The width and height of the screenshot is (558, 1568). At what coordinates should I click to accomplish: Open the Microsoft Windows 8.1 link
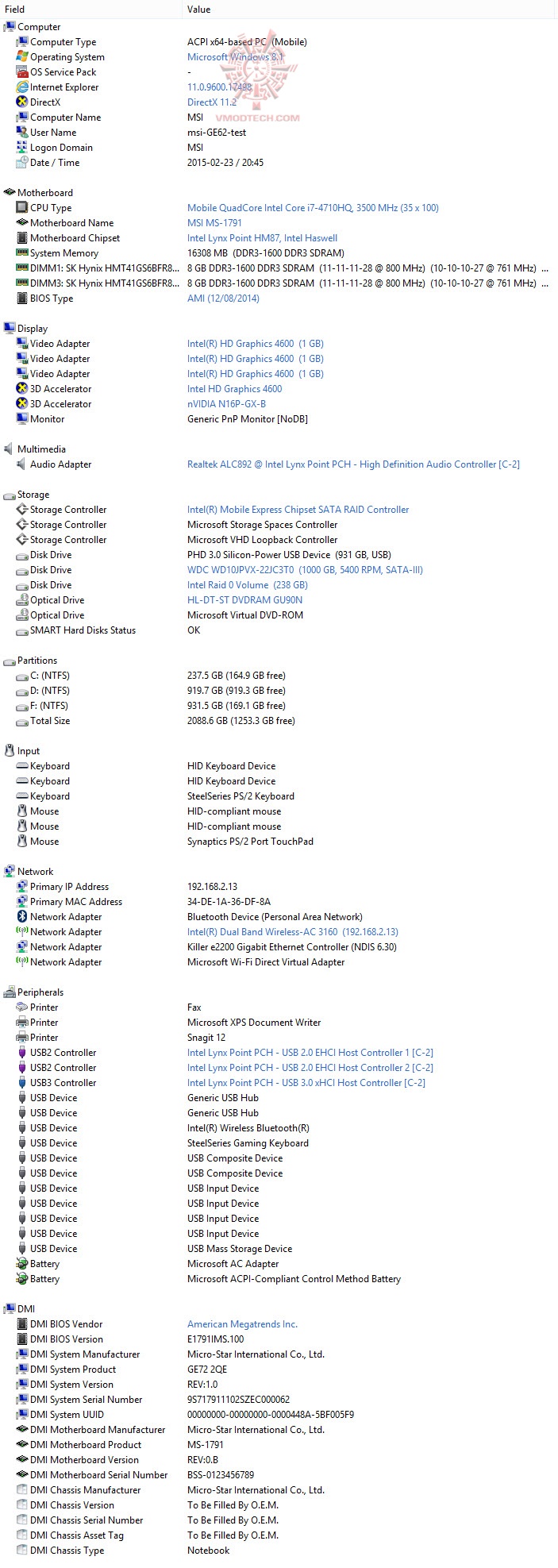[x=236, y=57]
